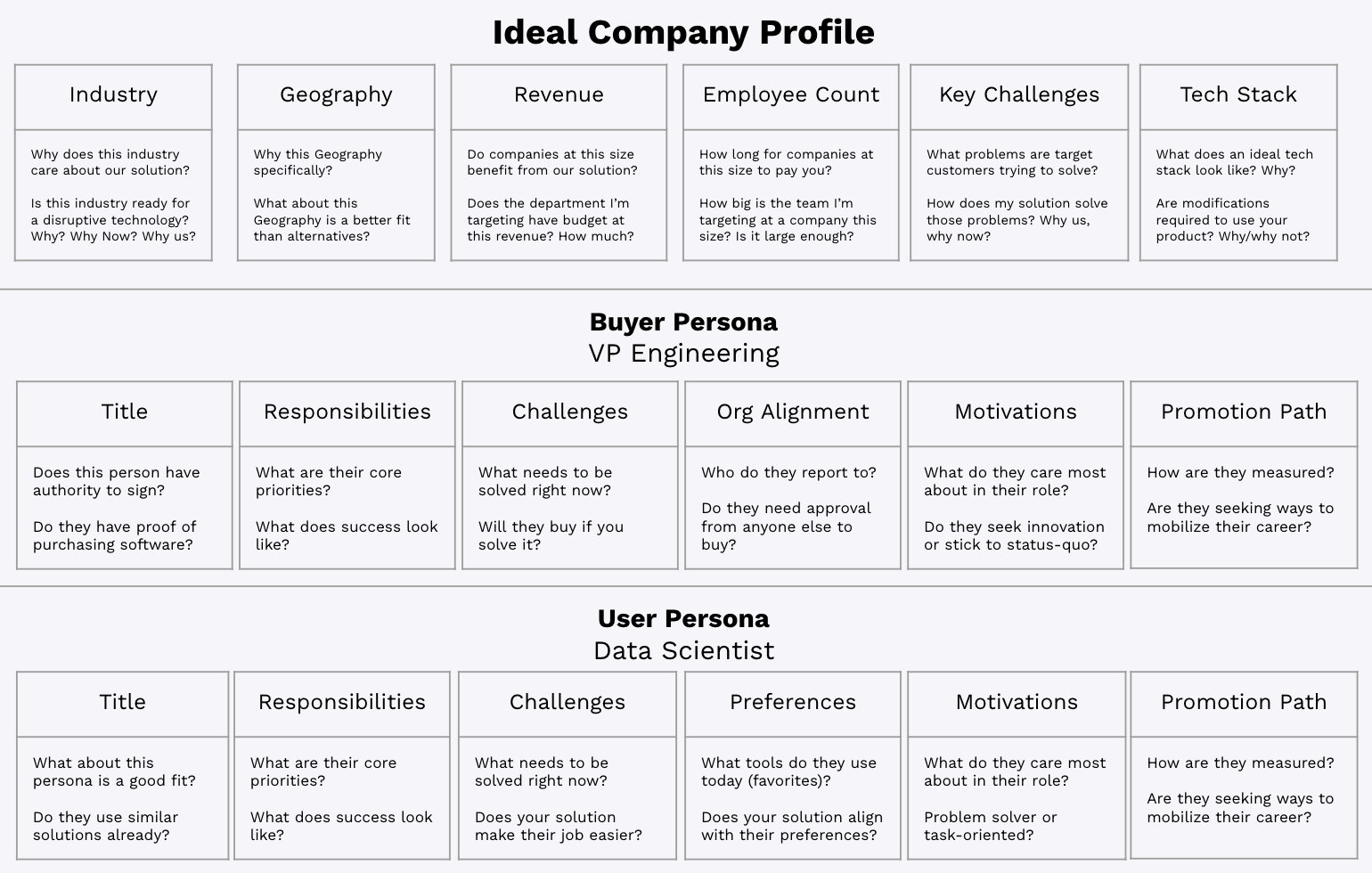The width and height of the screenshot is (1372, 873).
Task: Click the Employee Count header
Action: (x=791, y=95)
